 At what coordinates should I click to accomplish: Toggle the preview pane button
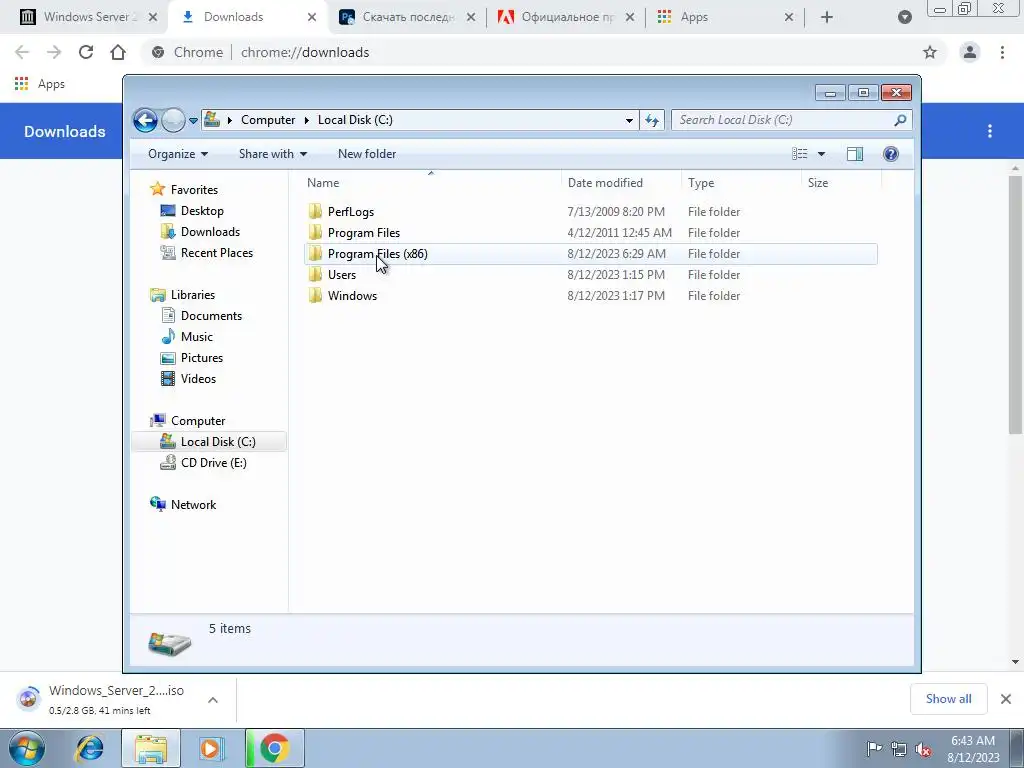pyautogui.click(x=855, y=154)
